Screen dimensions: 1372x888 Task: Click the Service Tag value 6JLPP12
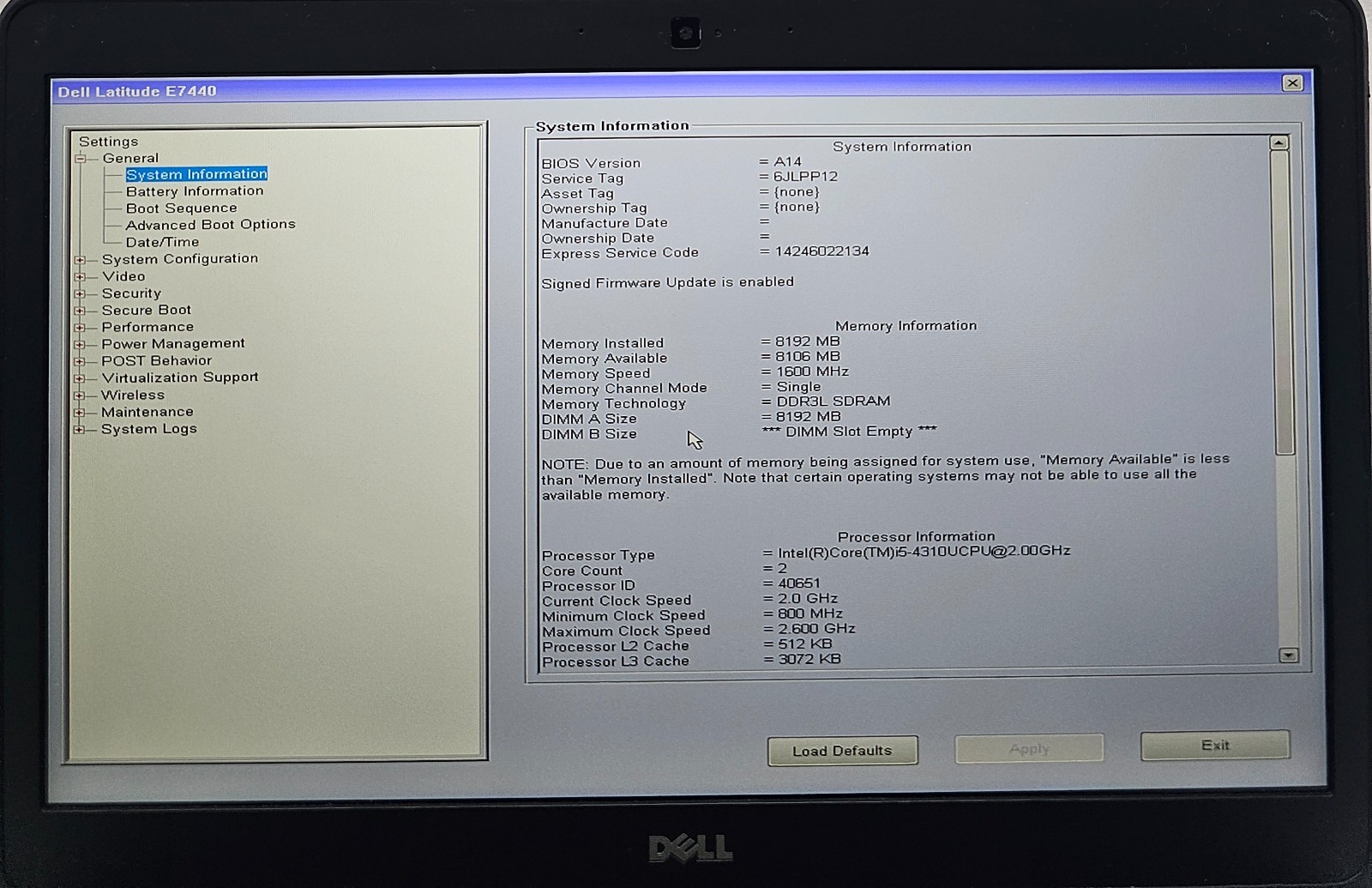[x=805, y=177]
